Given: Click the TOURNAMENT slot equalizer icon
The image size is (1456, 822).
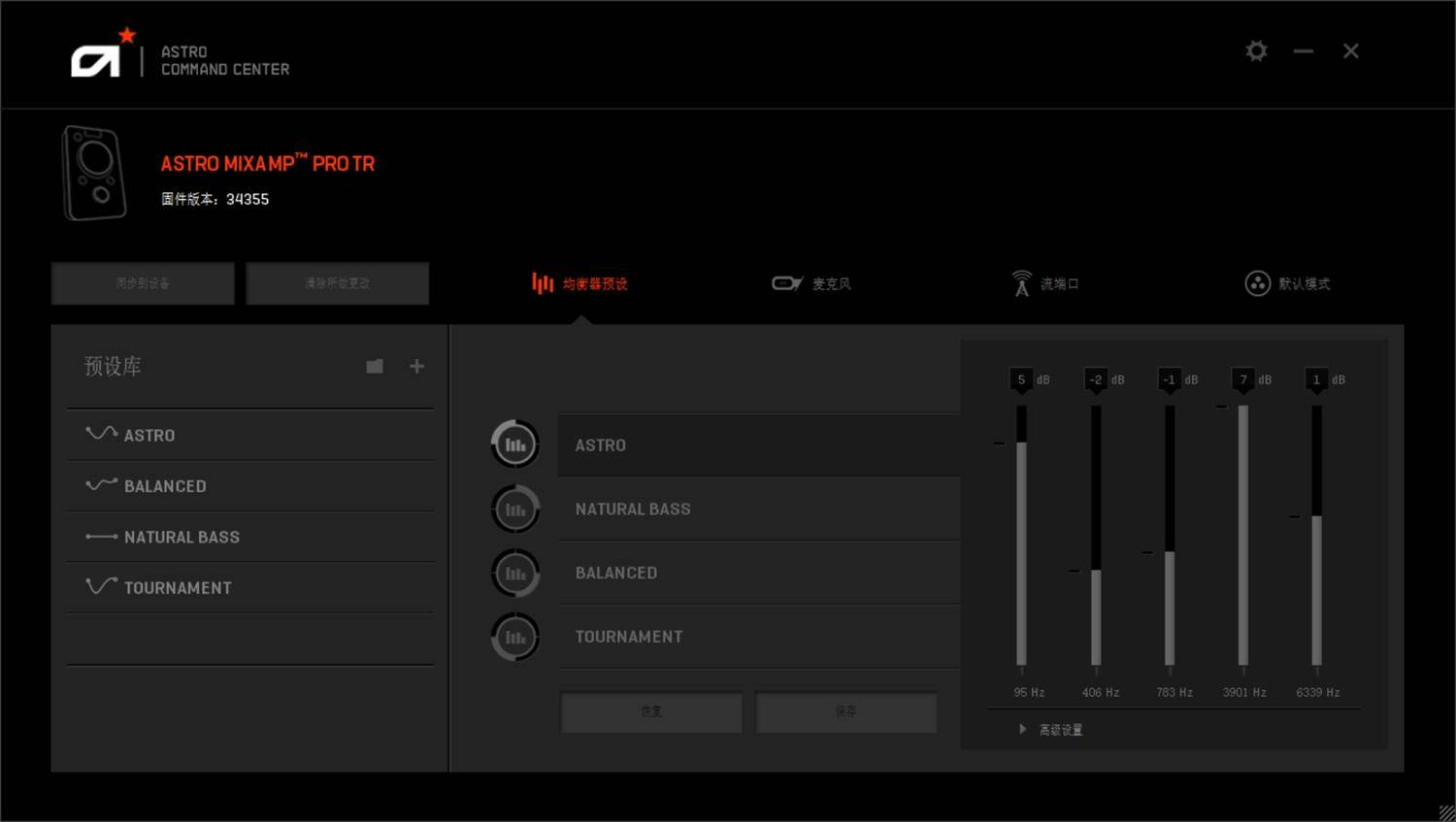Looking at the screenshot, I should 515,637.
